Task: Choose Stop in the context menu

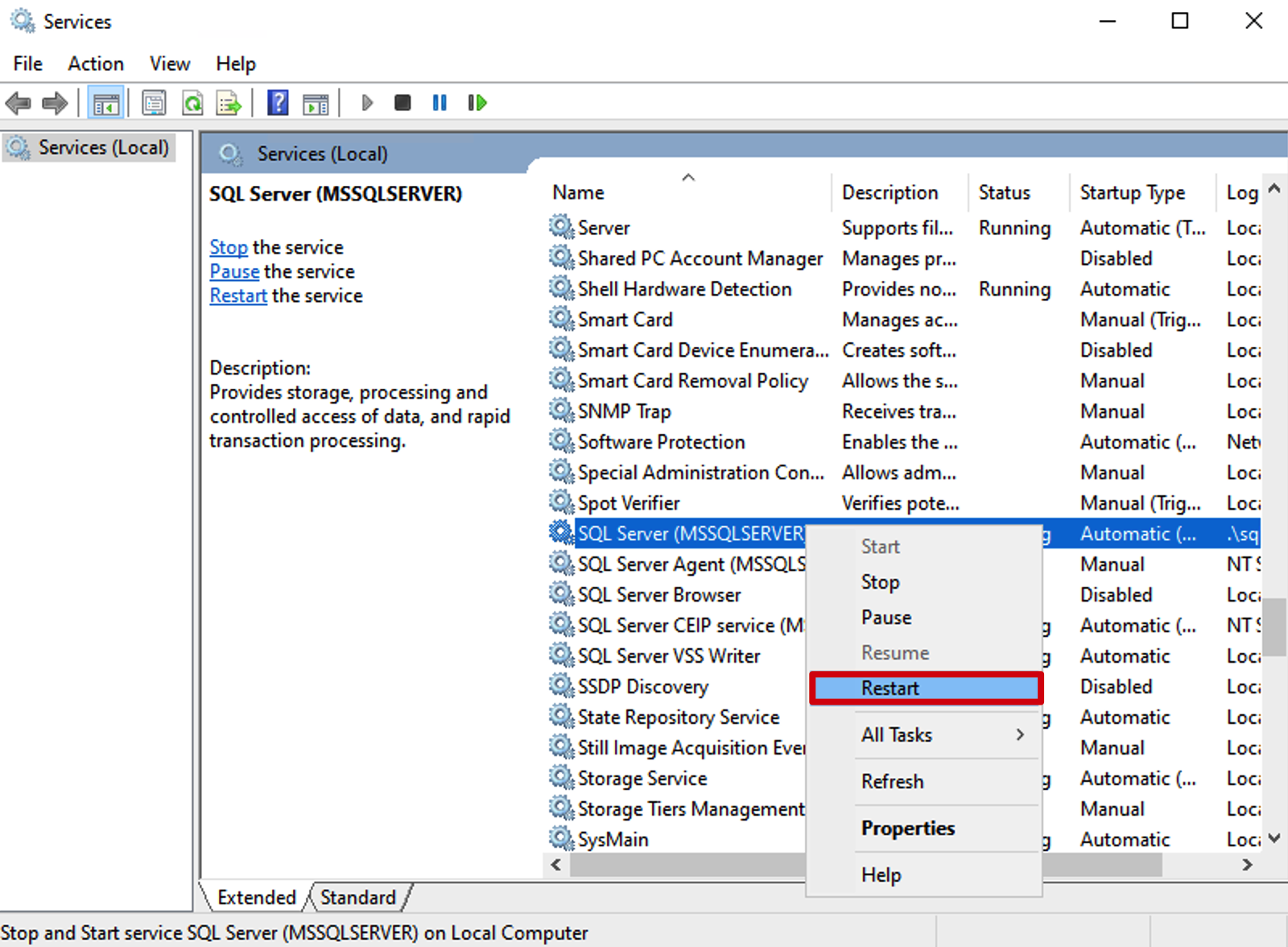Action: tap(925, 582)
